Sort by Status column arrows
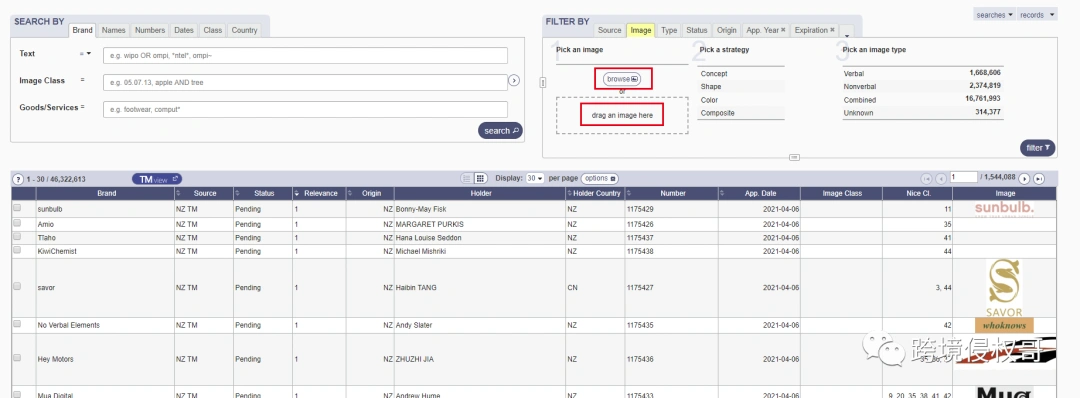 click(x=238, y=193)
